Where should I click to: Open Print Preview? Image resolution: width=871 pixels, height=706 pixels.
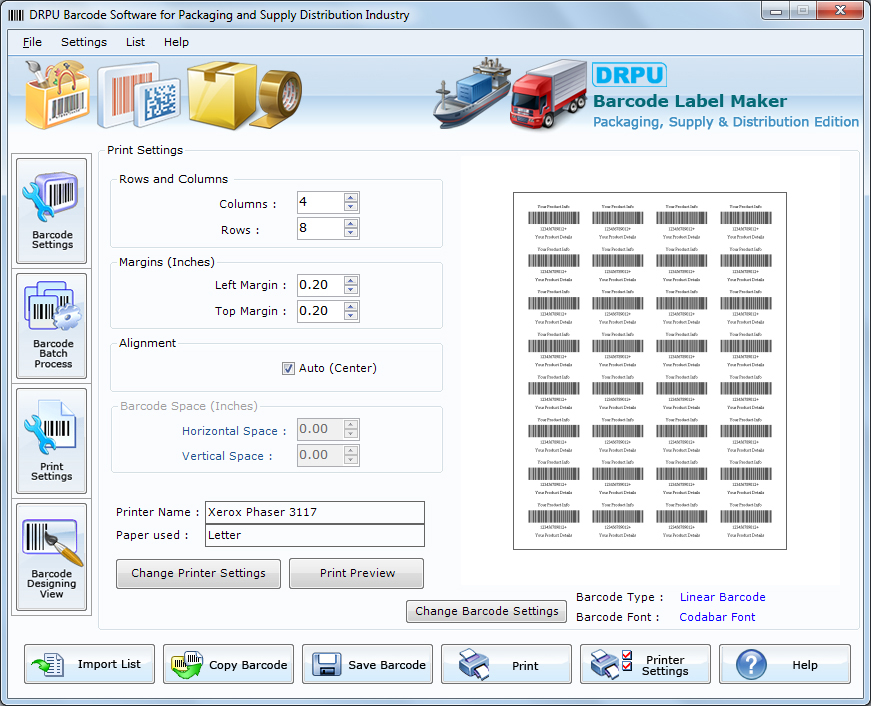pos(356,574)
